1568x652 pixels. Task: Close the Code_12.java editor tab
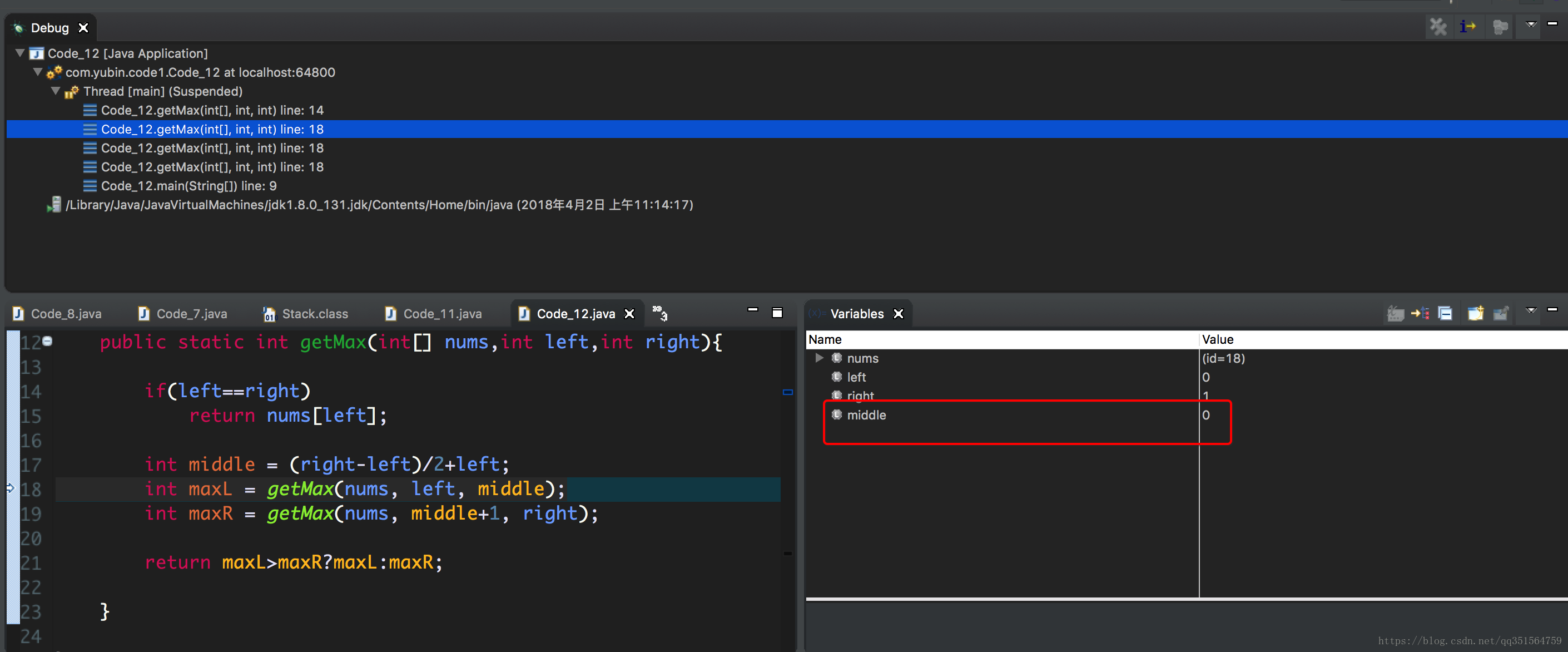[629, 314]
